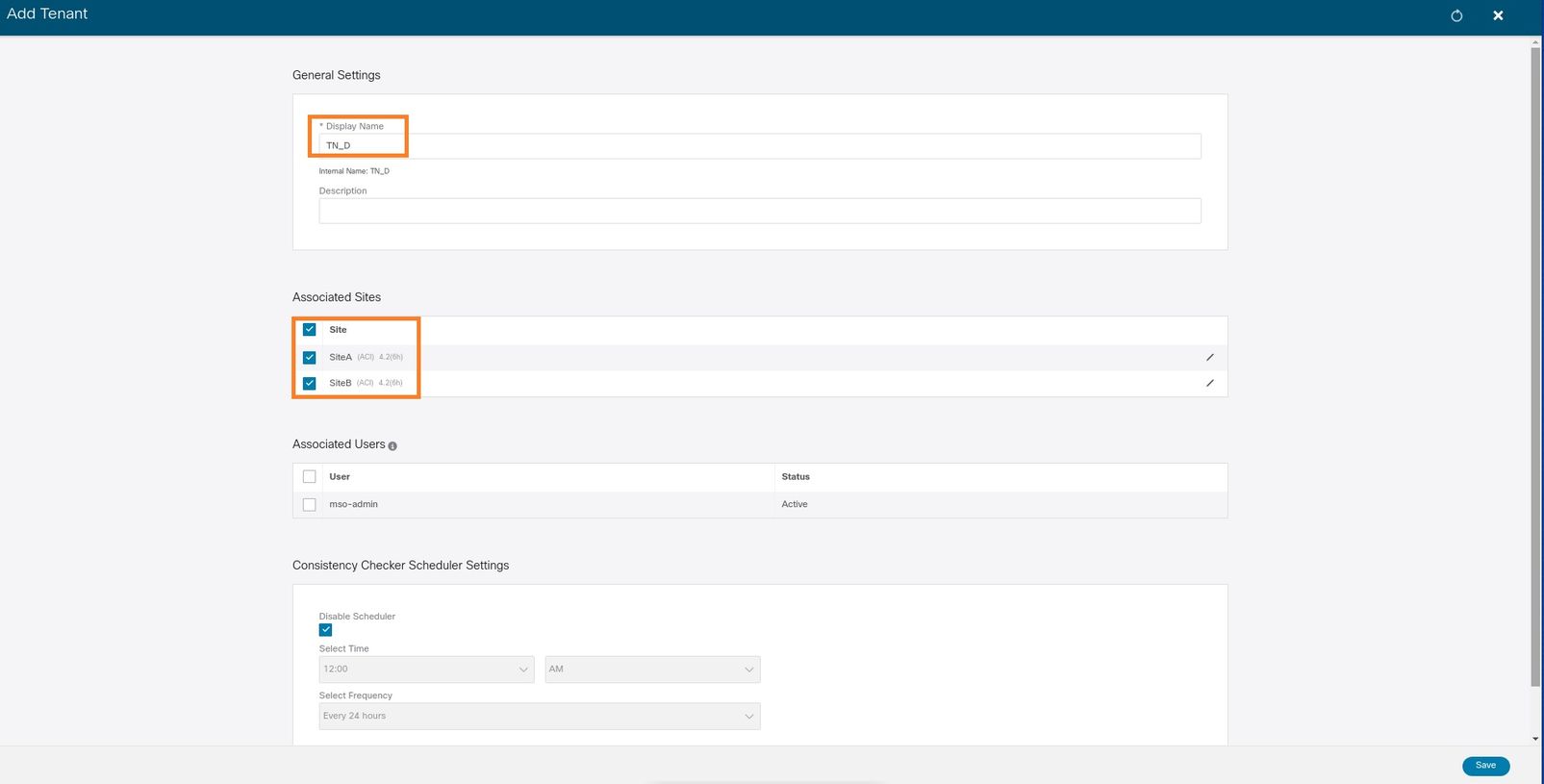The image size is (1544, 784).
Task: Click the SiteA row label
Action: 341,357
